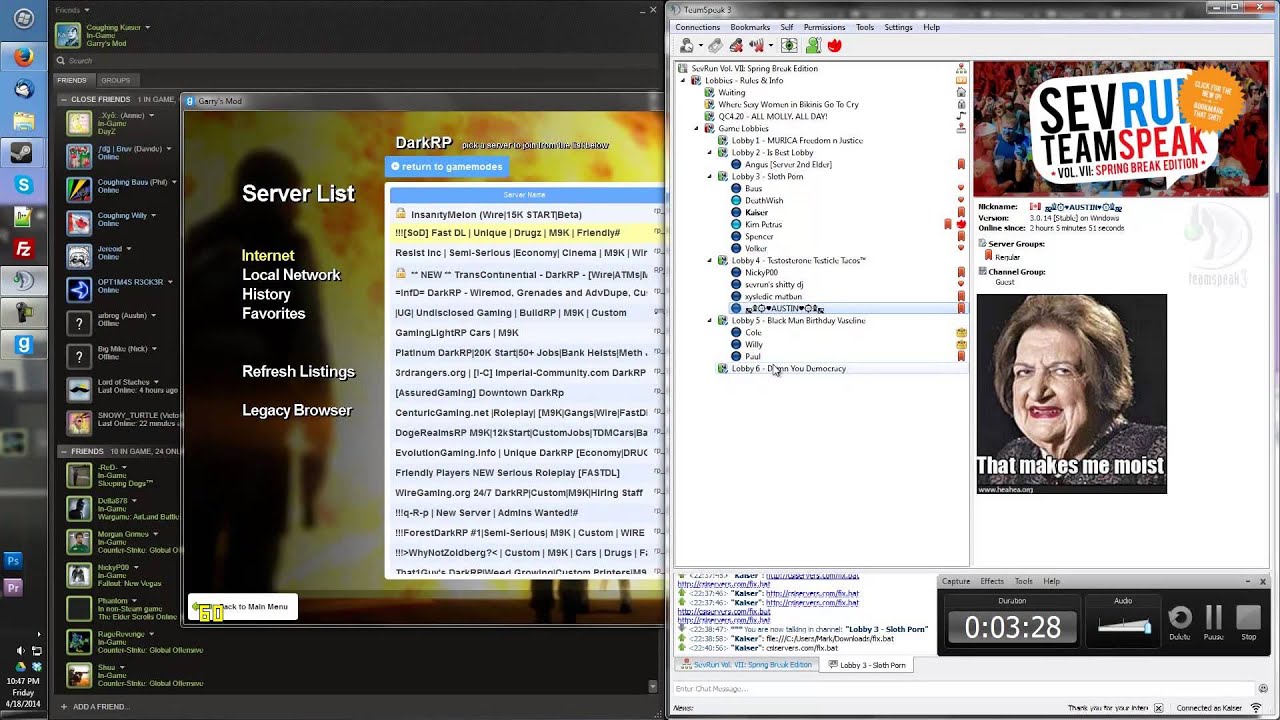The height and width of the screenshot is (720, 1280).
Task: Open Legacy Browser in Garry's Mod
Action: point(296,410)
